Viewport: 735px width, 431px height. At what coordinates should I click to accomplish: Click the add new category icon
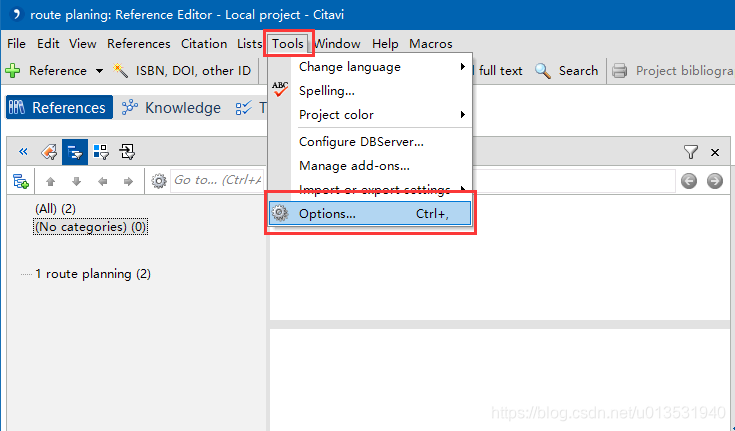21,181
